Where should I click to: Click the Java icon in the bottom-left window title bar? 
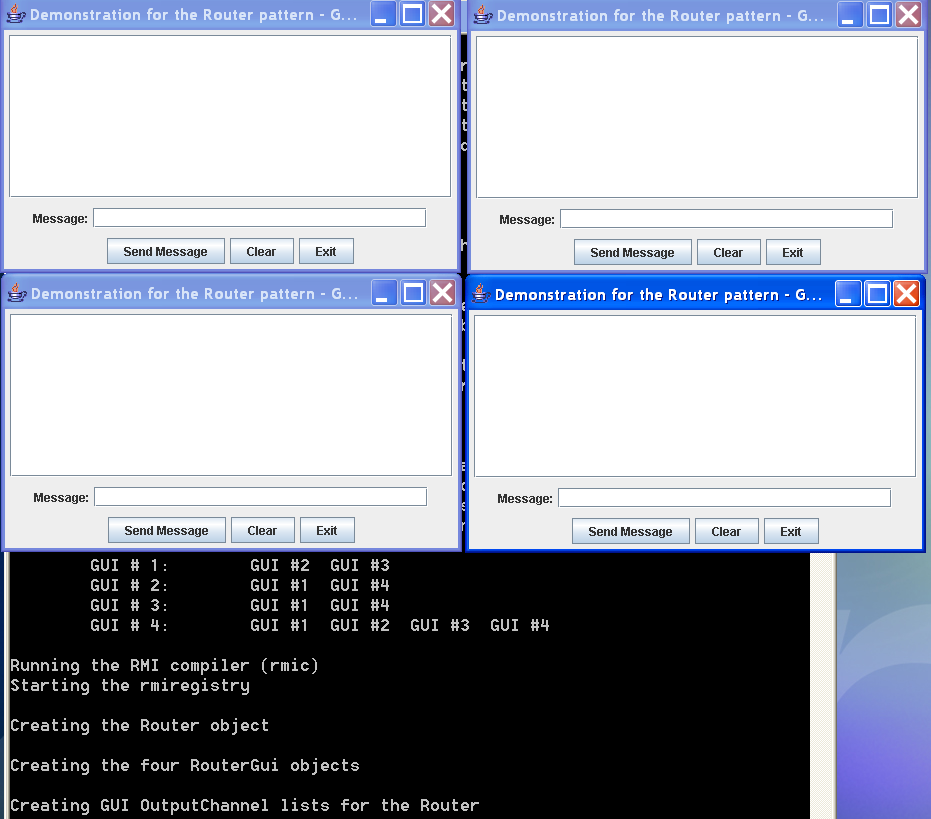point(17,293)
